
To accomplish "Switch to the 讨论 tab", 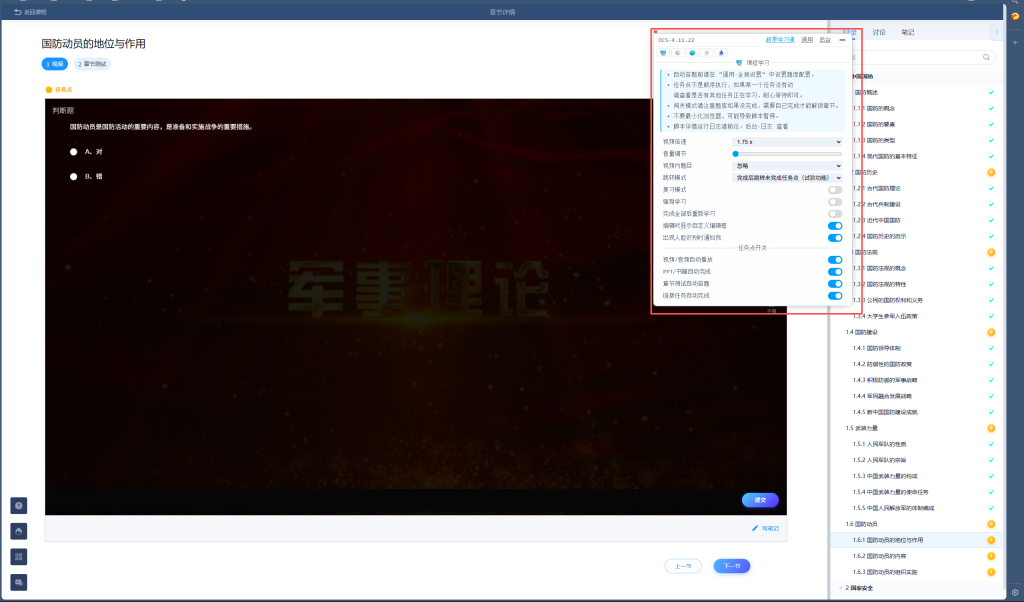I will (x=878, y=32).
